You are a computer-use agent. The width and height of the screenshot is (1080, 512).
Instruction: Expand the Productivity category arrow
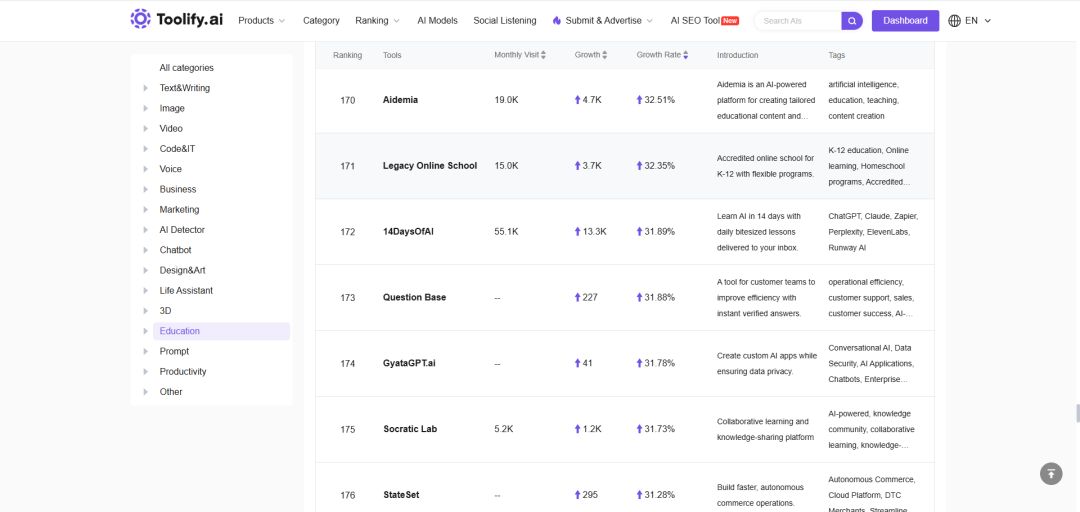coord(145,371)
